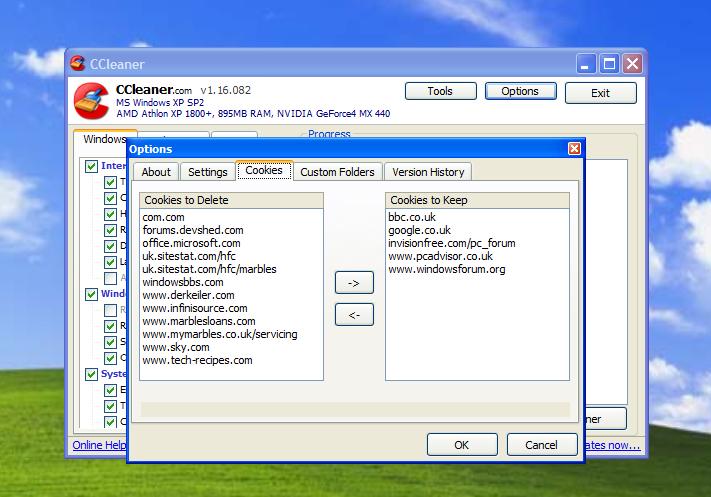Screen dimensions: 711x497
Task: Open the Version History tab
Action: click(x=428, y=172)
